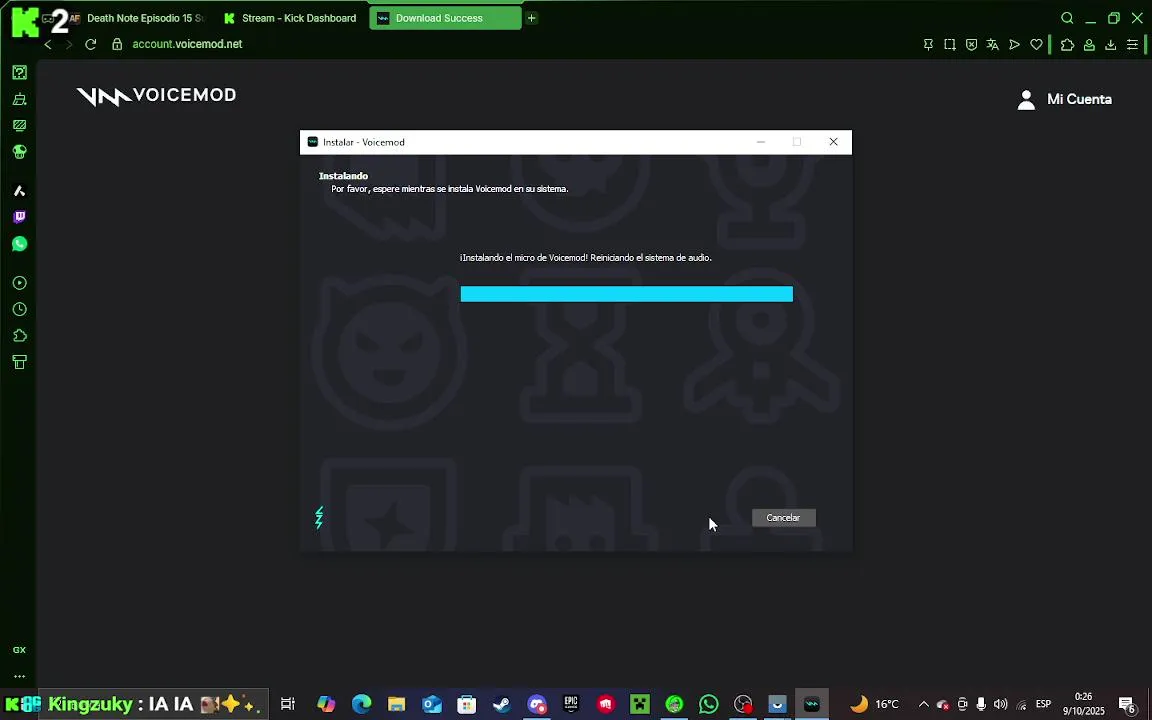Select the Download Success tab
Image resolution: width=1152 pixels, height=720 pixels.
[x=445, y=18]
